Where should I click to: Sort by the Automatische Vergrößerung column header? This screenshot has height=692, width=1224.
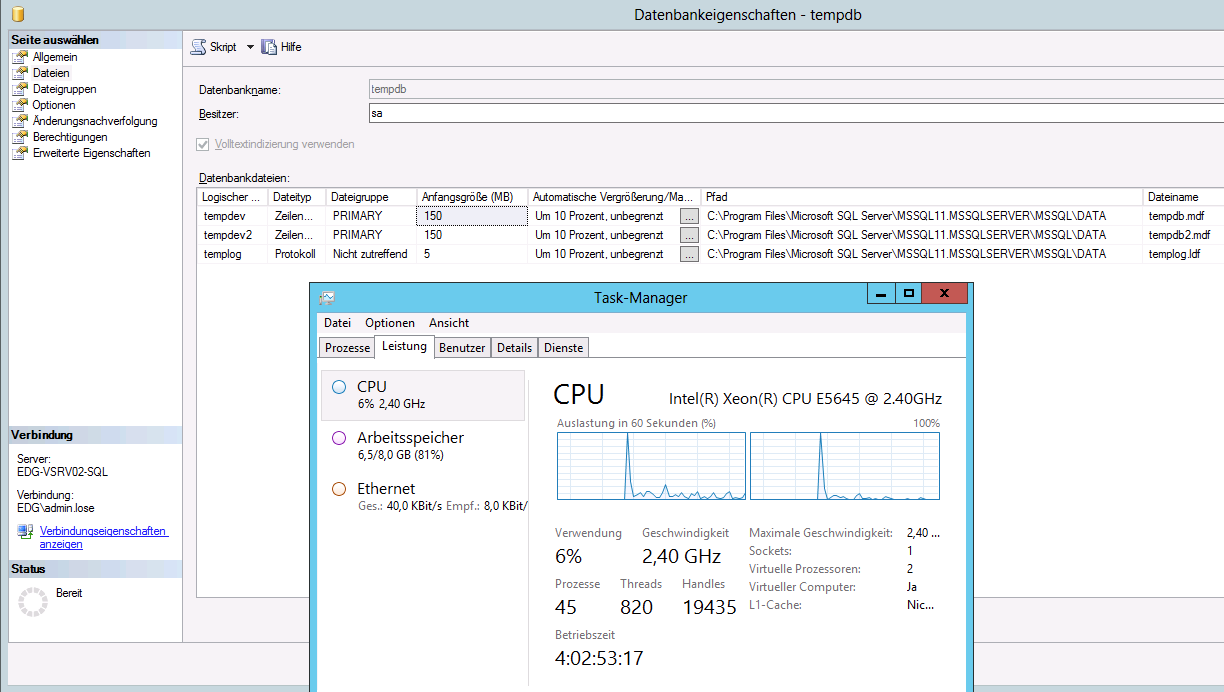614,197
